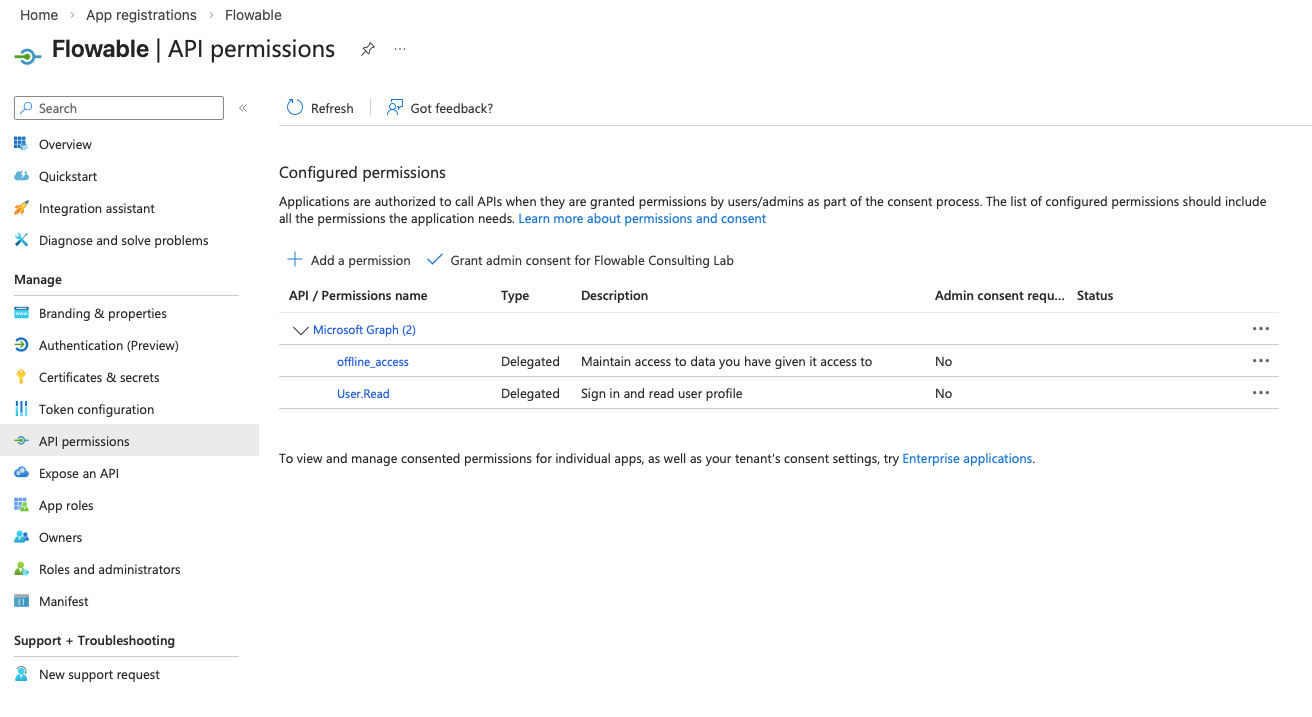This screenshot has width=1312, height=717.
Task: Open the ellipsis menu for User.Read row
Action: coord(1260,393)
